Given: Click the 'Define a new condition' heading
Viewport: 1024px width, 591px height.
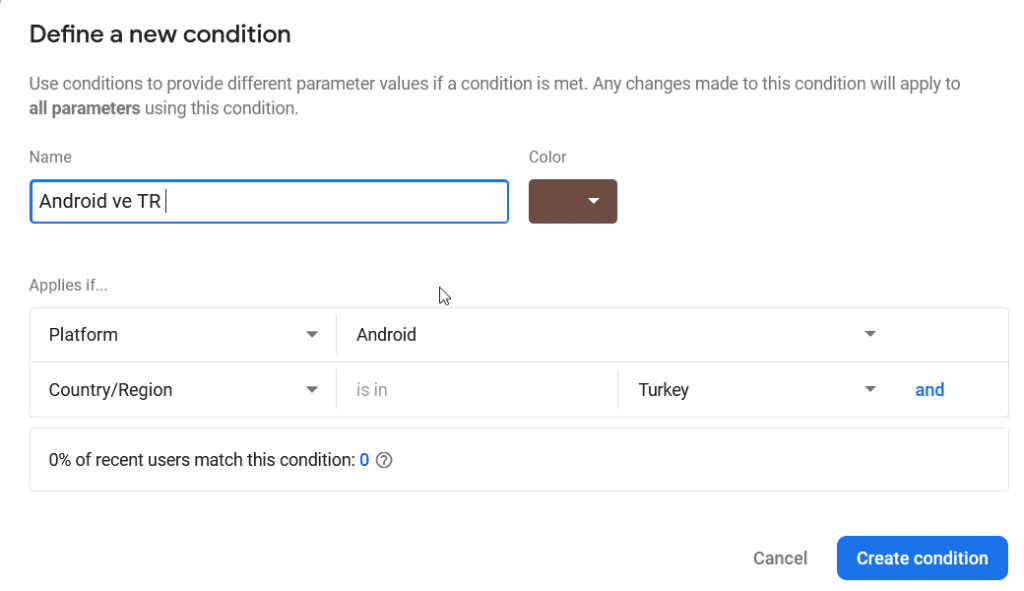Looking at the screenshot, I should tap(160, 34).
